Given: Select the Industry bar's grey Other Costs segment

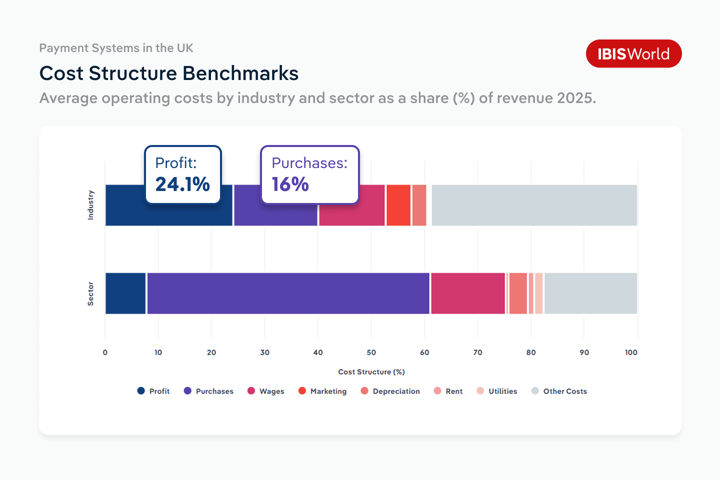Looking at the screenshot, I should pos(533,205).
